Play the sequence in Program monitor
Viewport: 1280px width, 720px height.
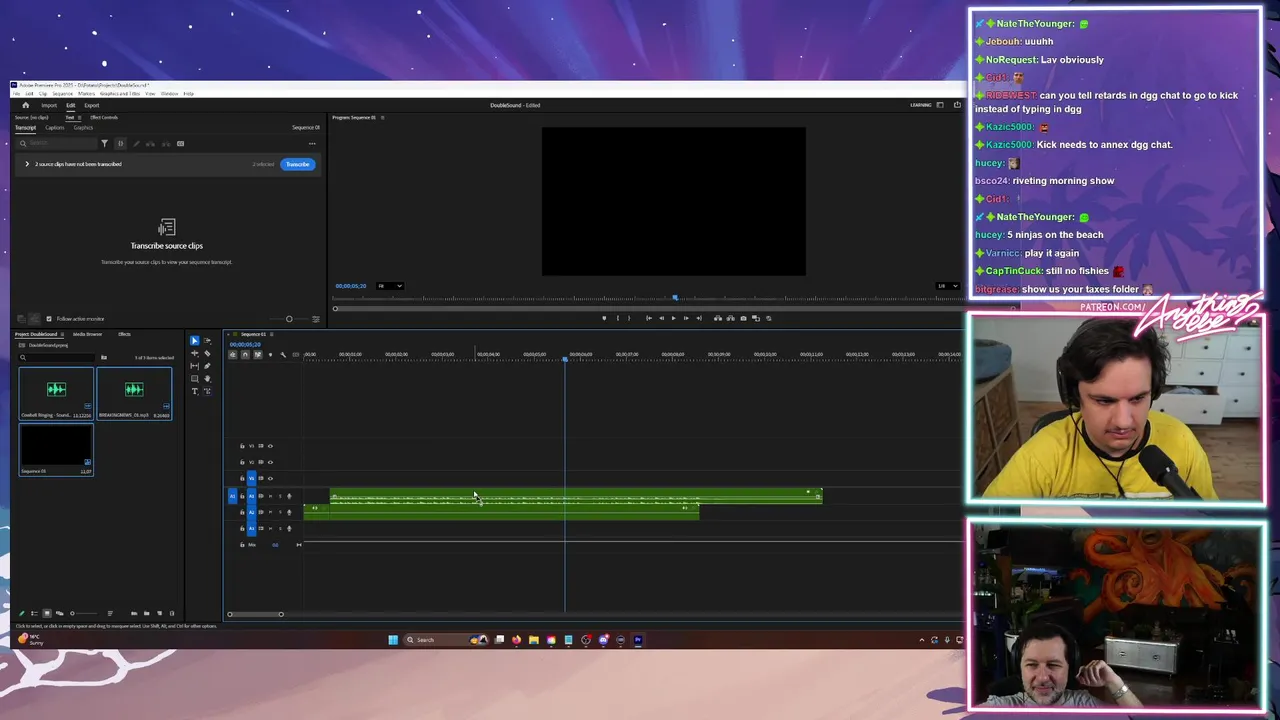pyautogui.click(x=673, y=318)
